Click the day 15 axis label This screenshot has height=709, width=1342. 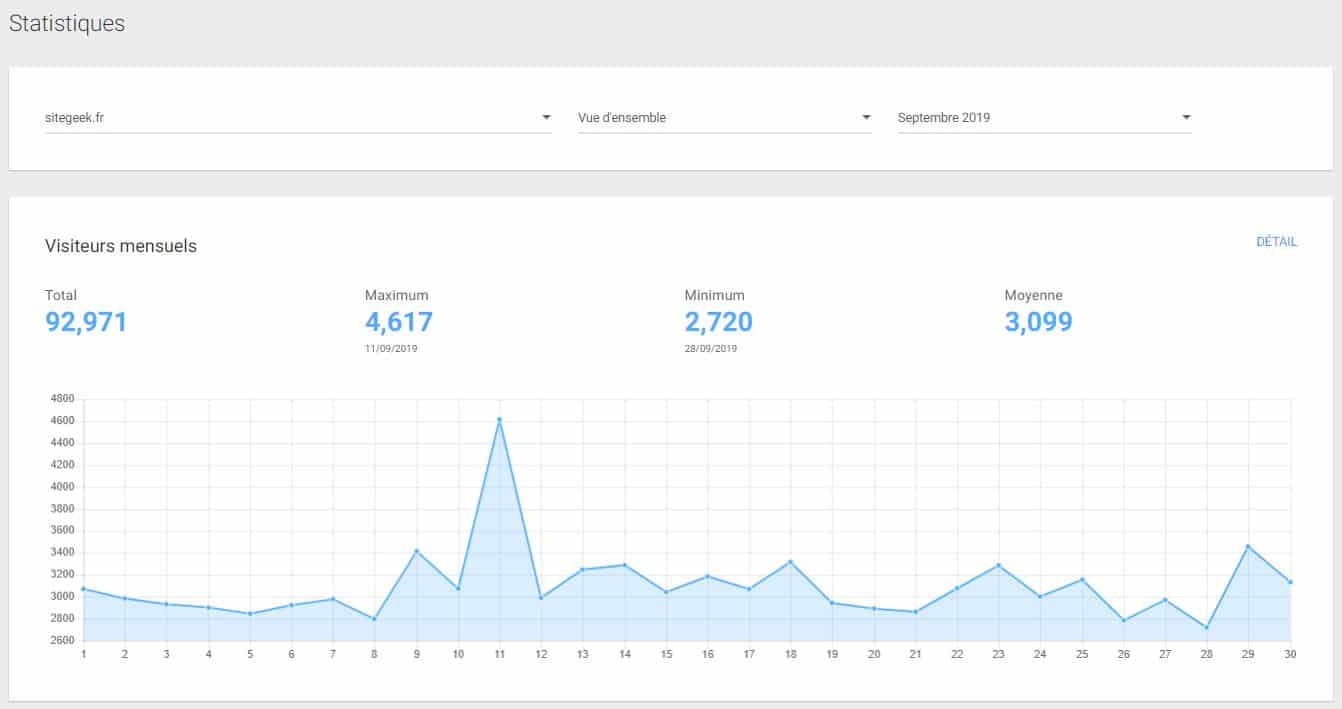click(x=665, y=652)
